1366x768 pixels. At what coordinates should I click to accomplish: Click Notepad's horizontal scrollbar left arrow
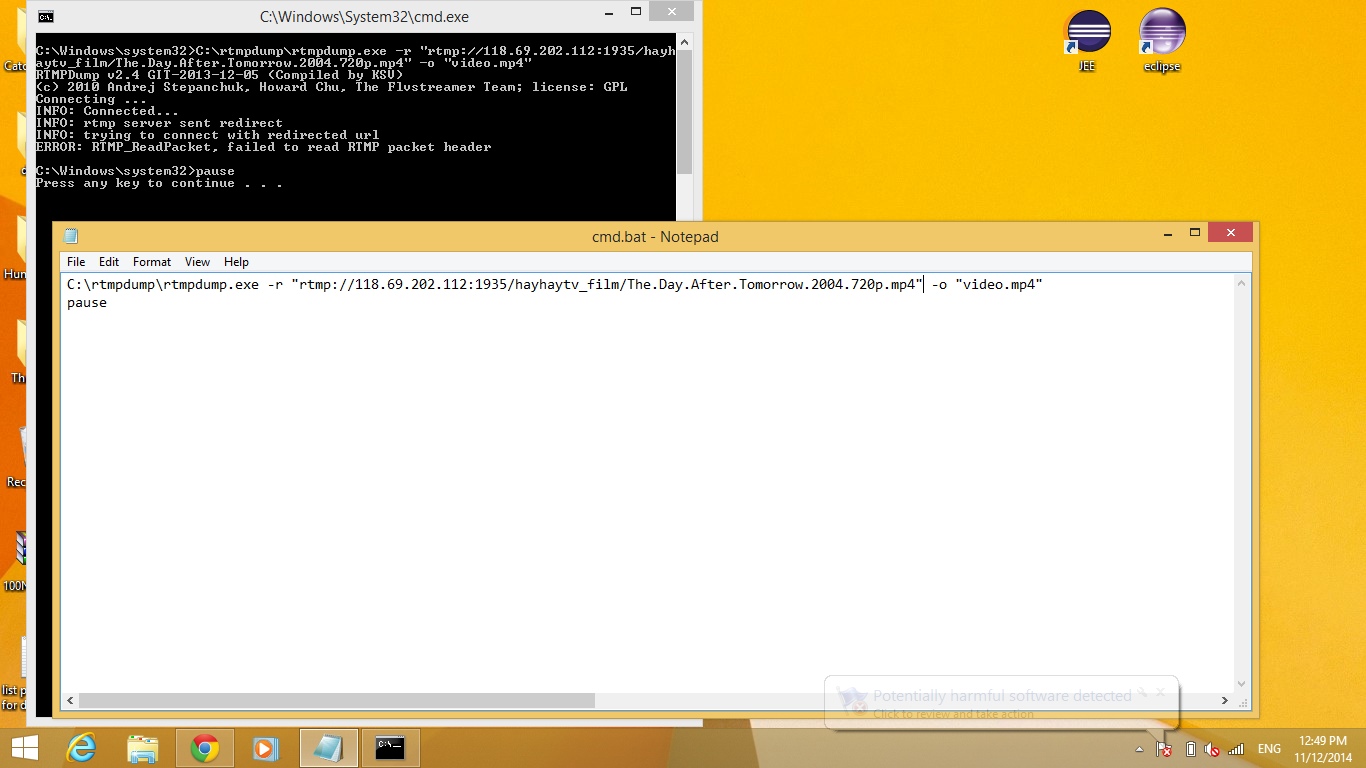[70, 701]
